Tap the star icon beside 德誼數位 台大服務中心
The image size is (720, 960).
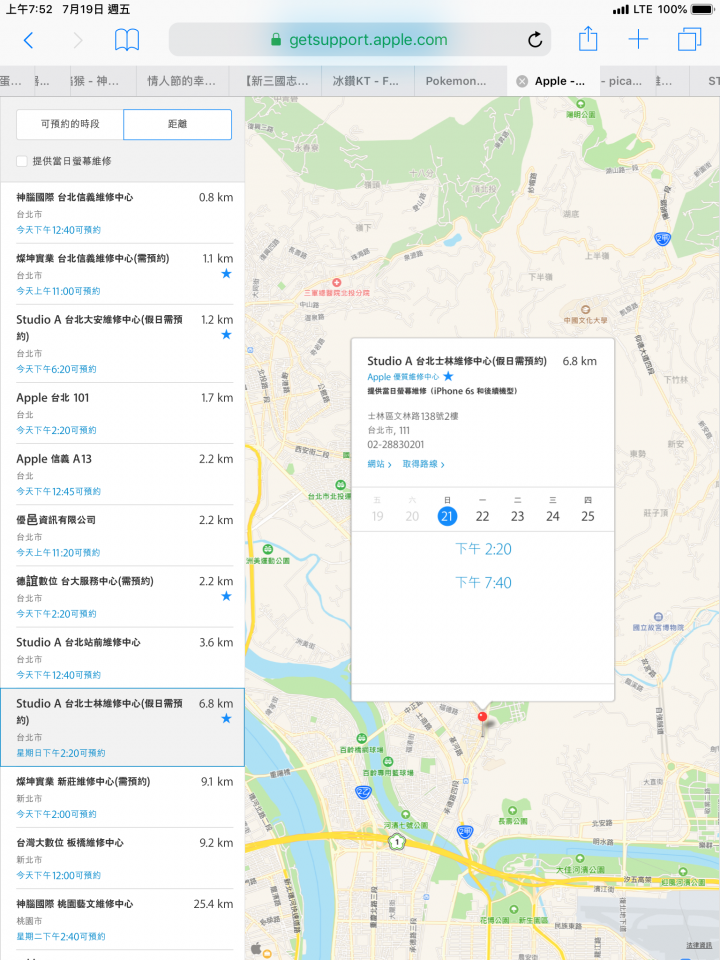pos(227,596)
